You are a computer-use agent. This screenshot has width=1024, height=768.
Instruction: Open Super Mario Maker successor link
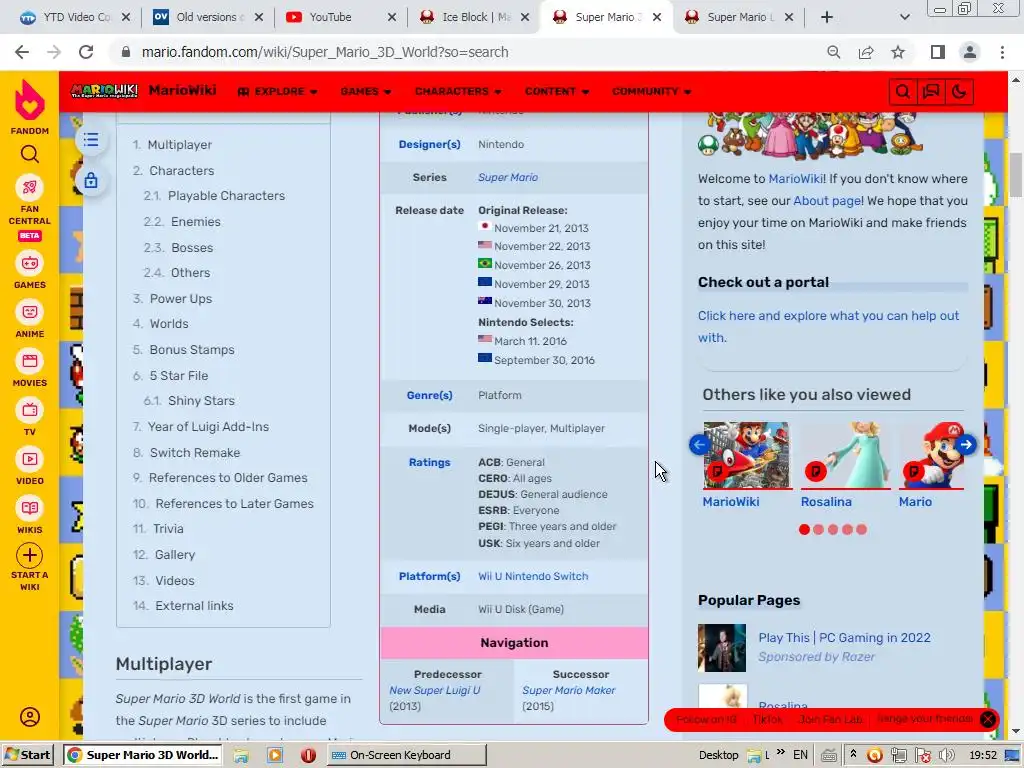[569, 690]
